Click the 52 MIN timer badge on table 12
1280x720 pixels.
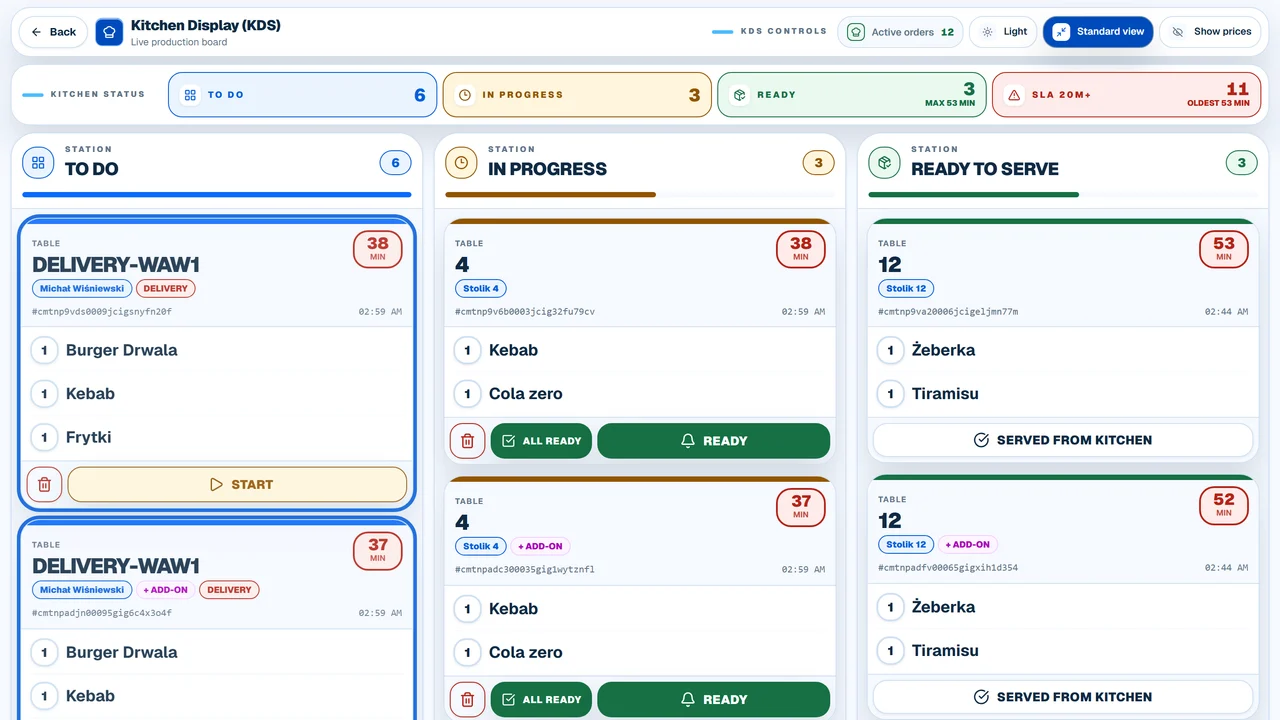pos(1224,505)
